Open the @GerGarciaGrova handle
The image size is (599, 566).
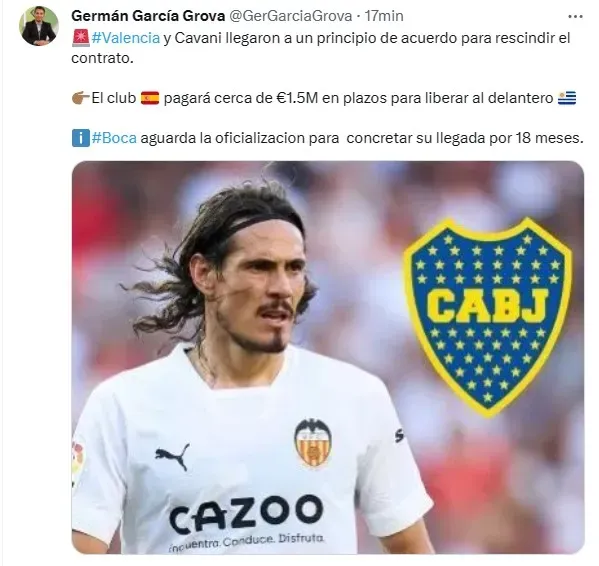pyautogui.click(x=290, y=16)
